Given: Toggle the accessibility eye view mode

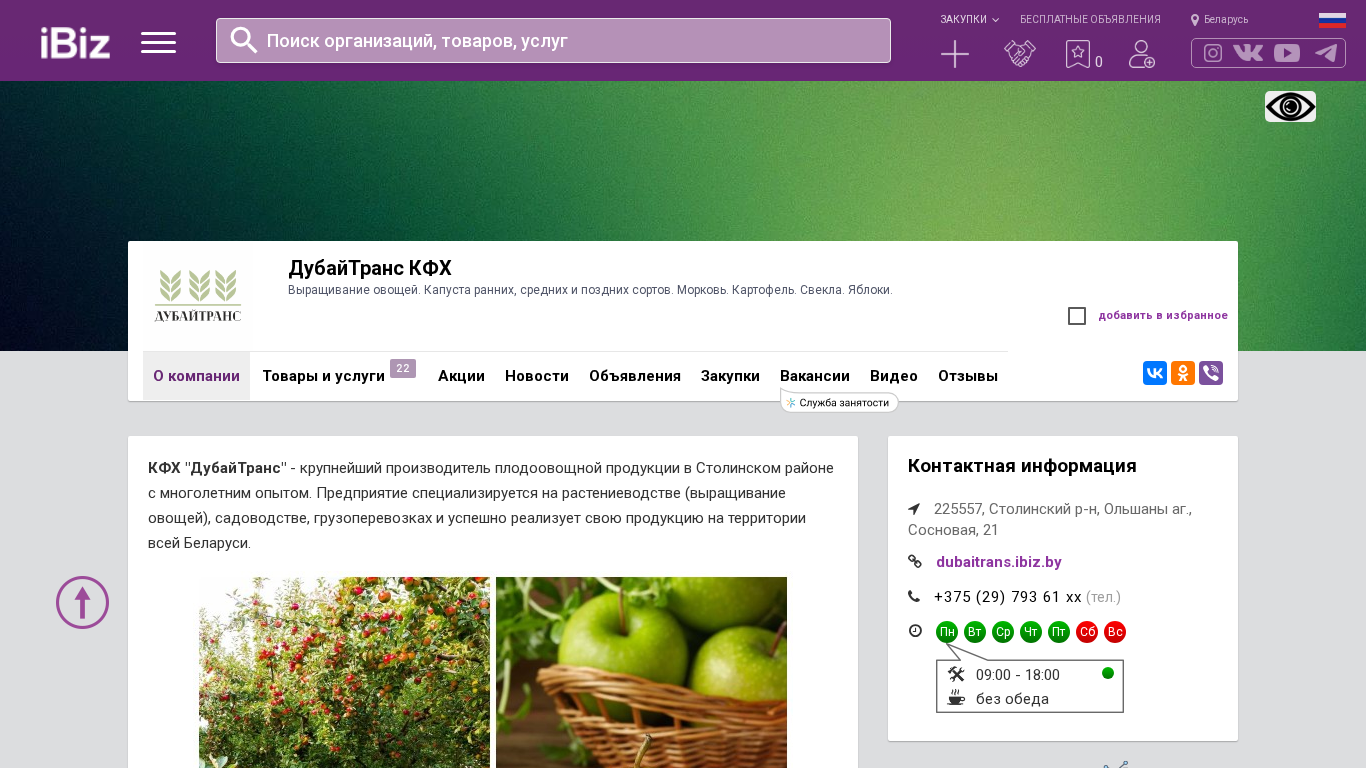Looking at the screenshot, I should point(1290,106).
